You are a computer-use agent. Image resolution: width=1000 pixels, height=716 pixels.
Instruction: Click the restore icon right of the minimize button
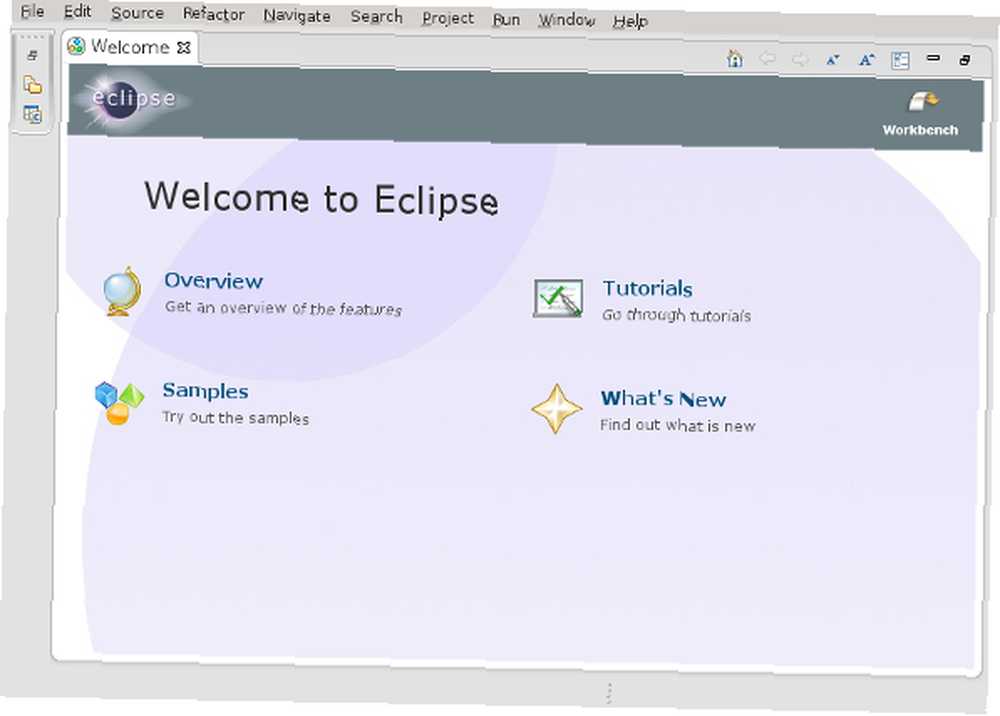[x=965, y=60]
